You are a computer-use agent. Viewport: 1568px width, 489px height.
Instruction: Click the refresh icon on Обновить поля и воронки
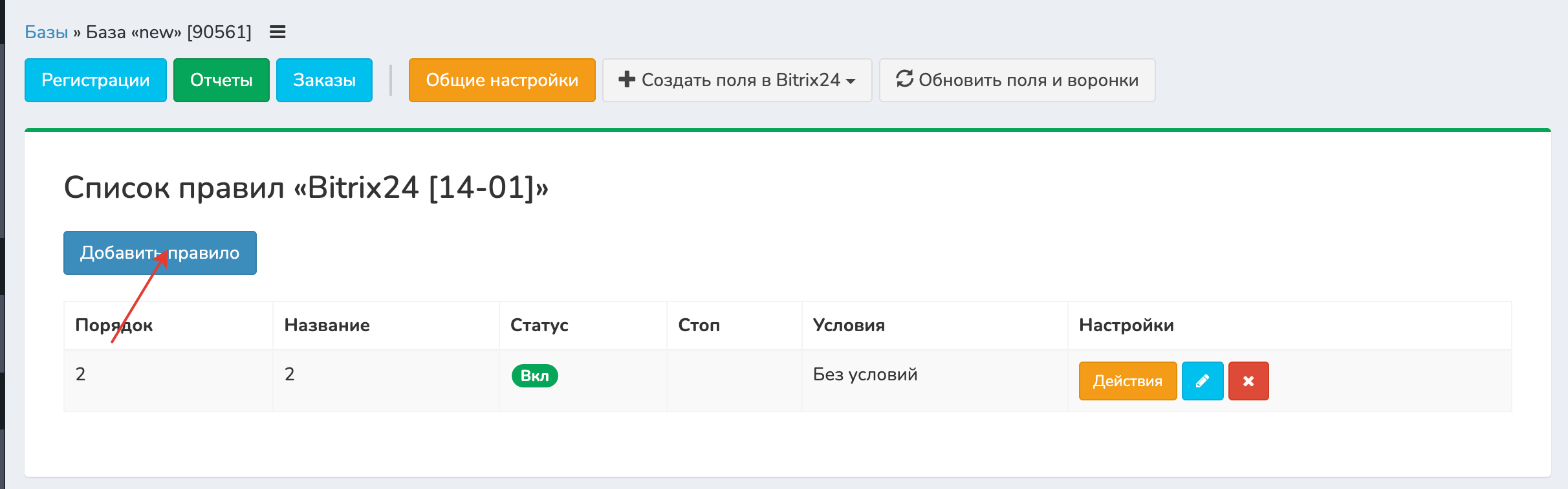[x=904, y=79]
